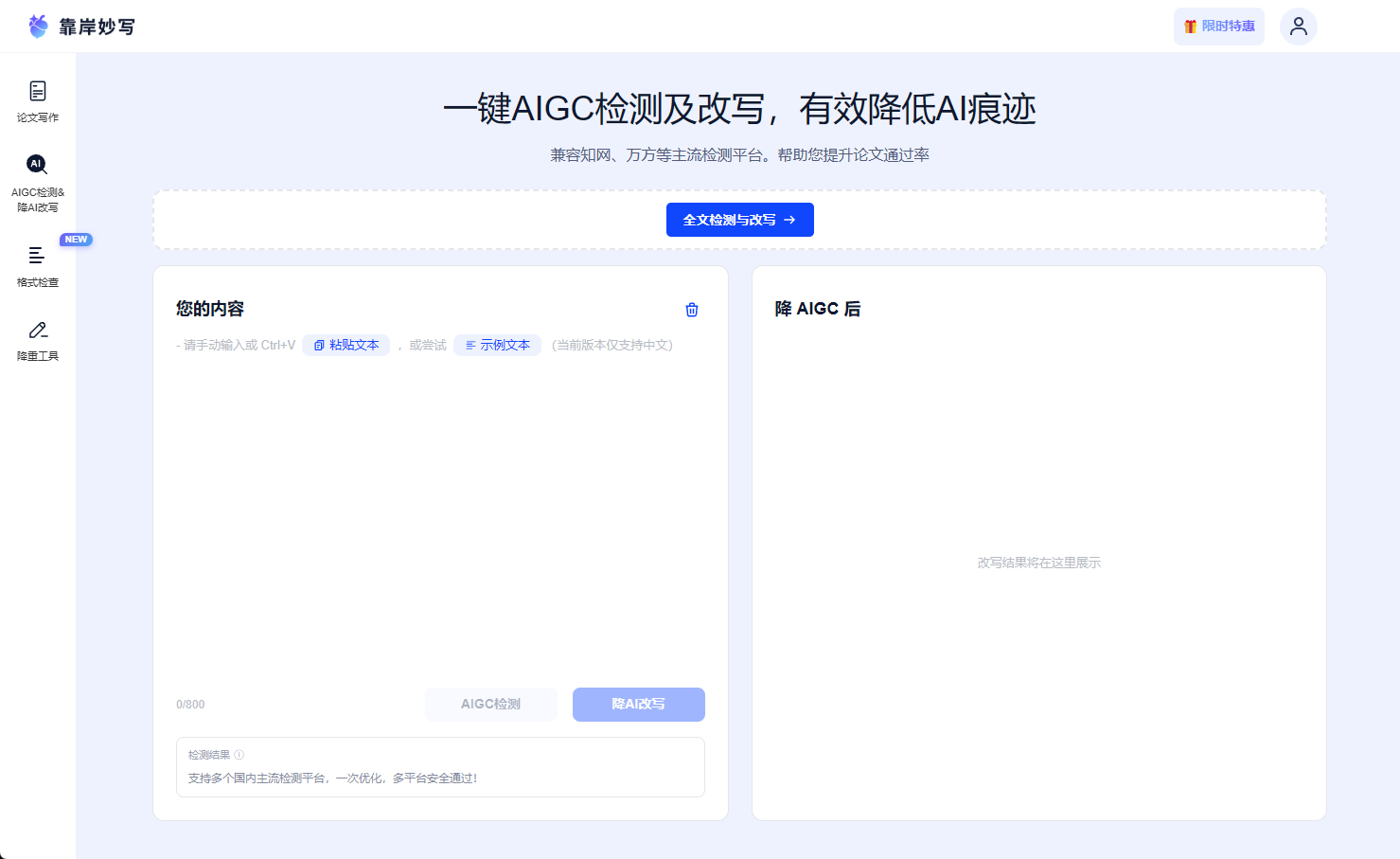Open the user account avatar

click(x=1298, y=27)
